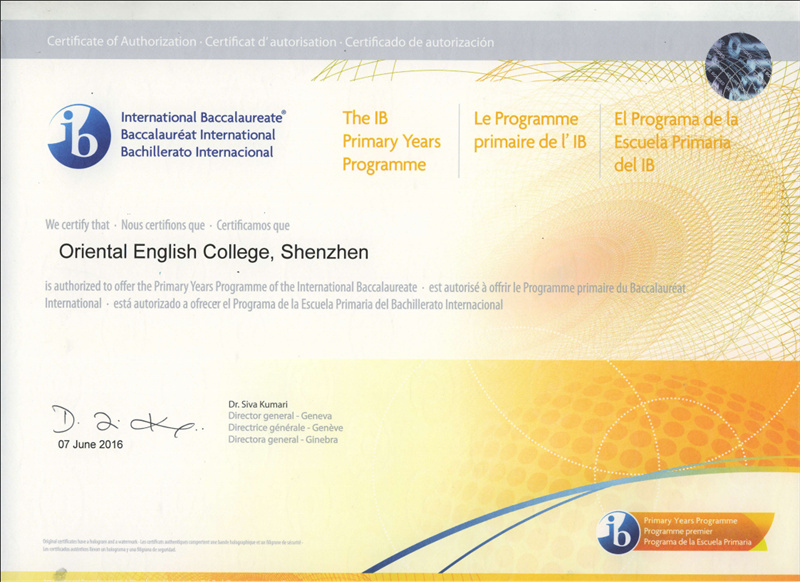Click the 'We certify that' phrase

[x=78, y=225]
